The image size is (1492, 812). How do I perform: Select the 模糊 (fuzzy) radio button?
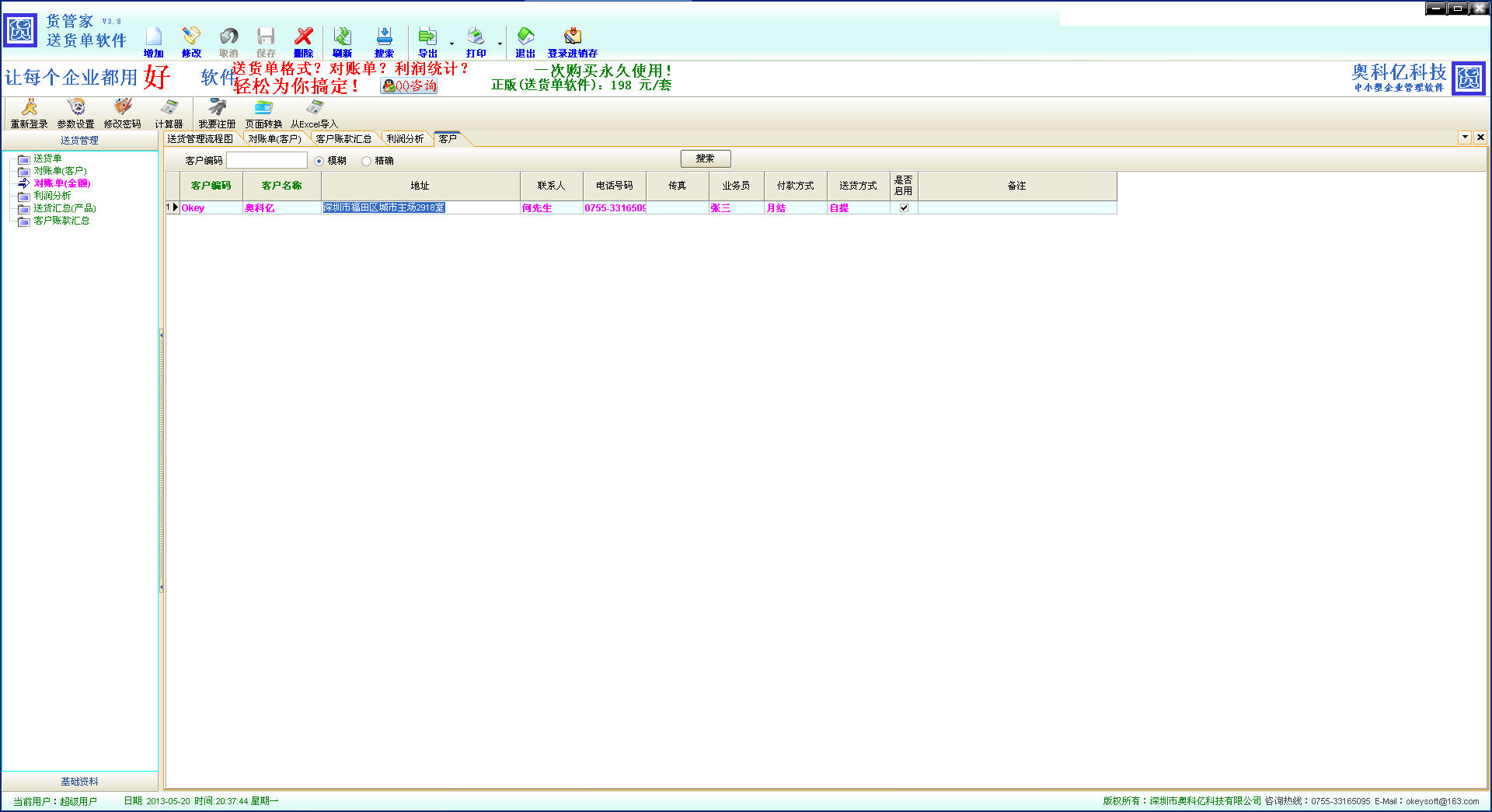319,161
